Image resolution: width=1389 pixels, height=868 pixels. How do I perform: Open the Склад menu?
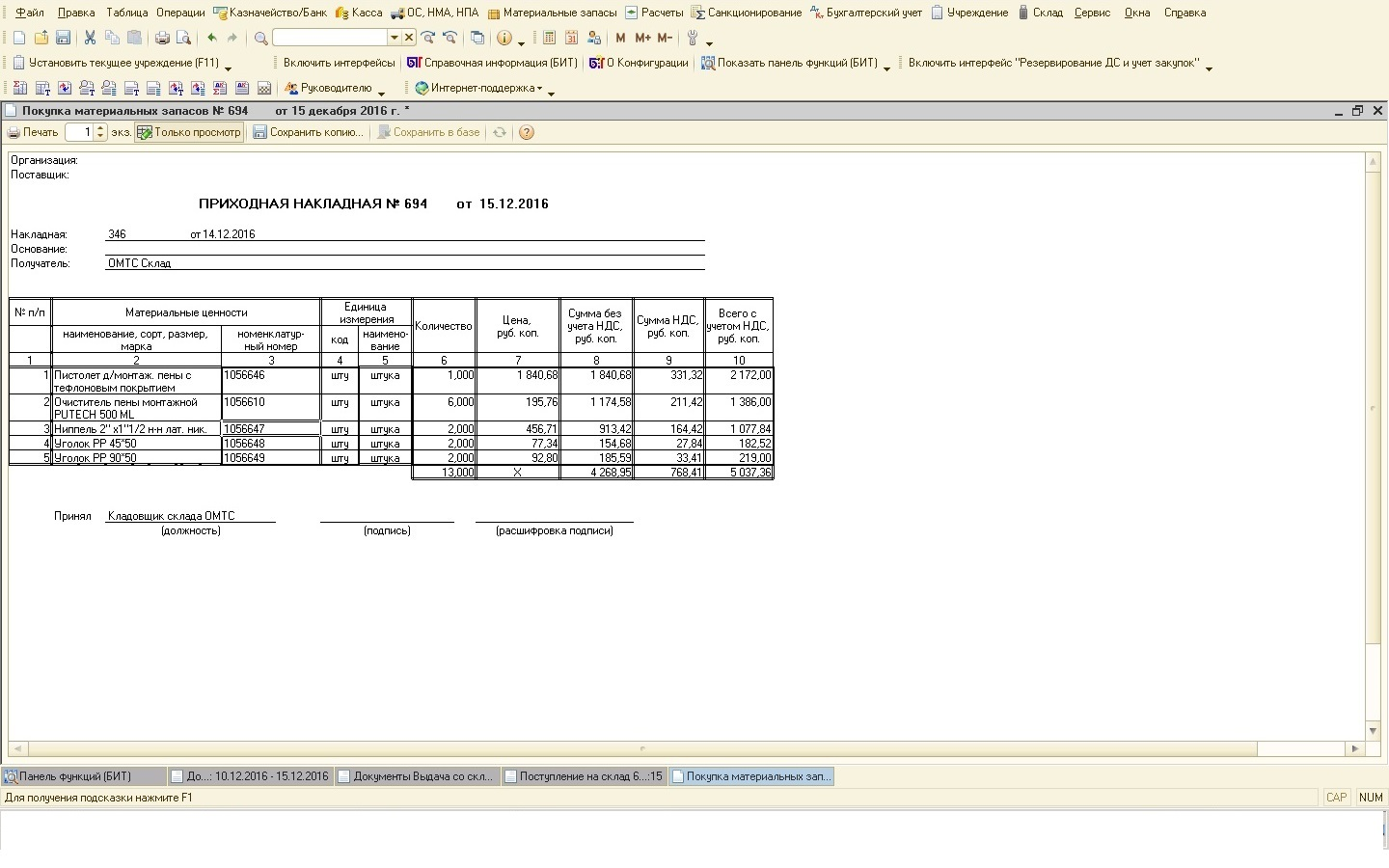click(x=1040, y=13)
